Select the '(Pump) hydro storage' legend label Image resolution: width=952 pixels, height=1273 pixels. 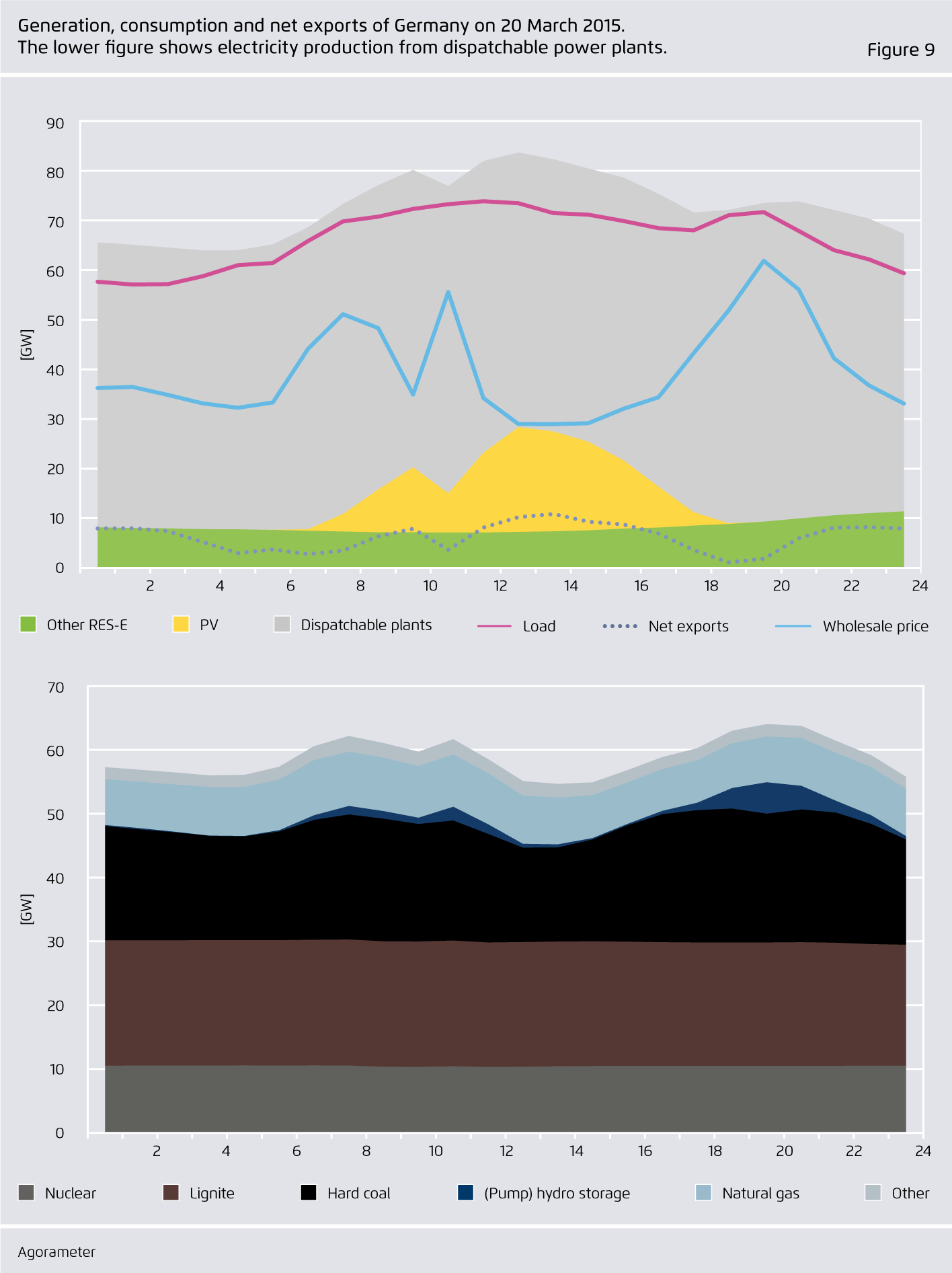[x=557, y=1194]
